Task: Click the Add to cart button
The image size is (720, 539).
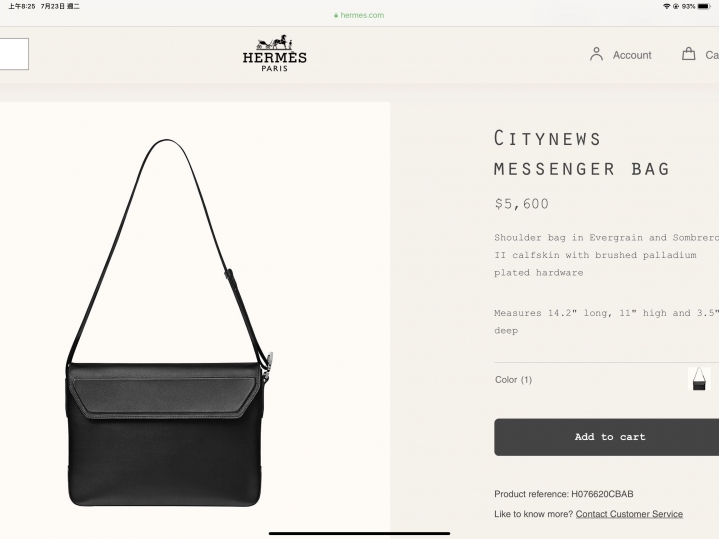Action: point(607,437)
